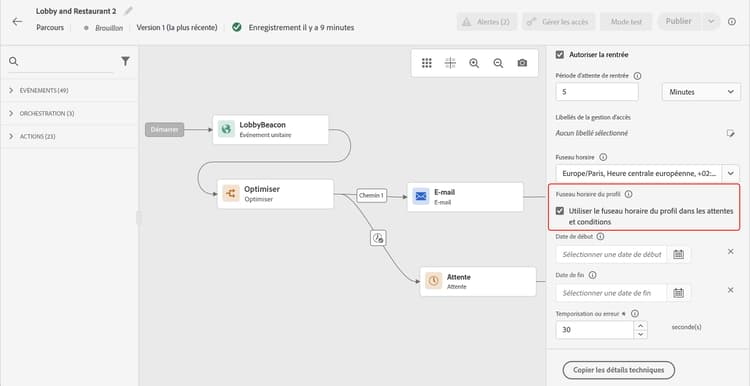The width and height of the screenshot is (750, 386).
Task: Show info for Fuseau horaire du profil
Action: [629, 194]
